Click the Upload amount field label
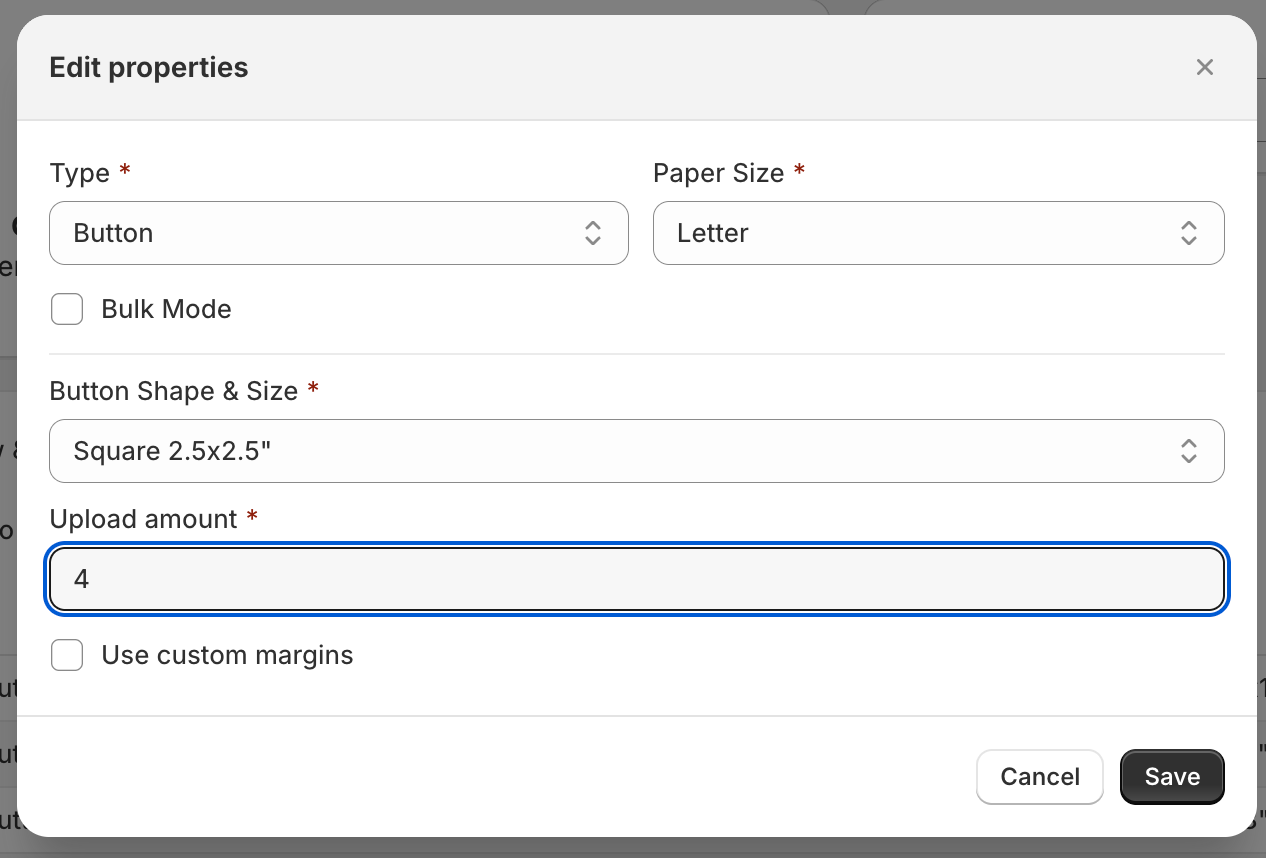Viewport: 1266px width, 858px height. (143, 519)
